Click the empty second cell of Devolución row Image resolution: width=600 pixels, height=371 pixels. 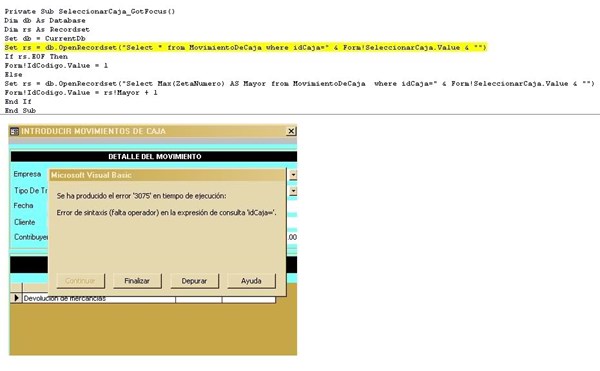click(x=199, y=300)
